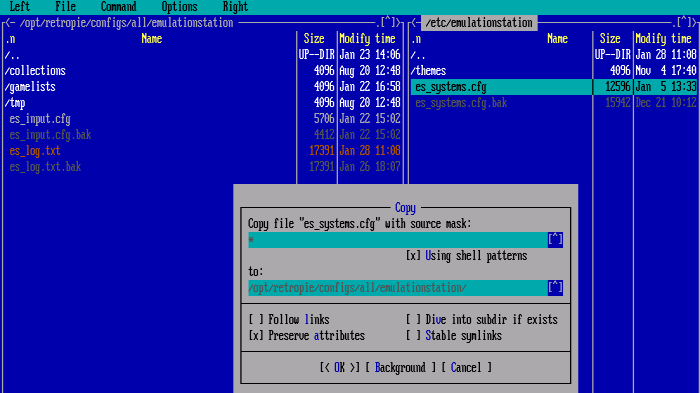Select the /tmp directory
Screen dimensions: 700x393
click(x=150, y=103)
